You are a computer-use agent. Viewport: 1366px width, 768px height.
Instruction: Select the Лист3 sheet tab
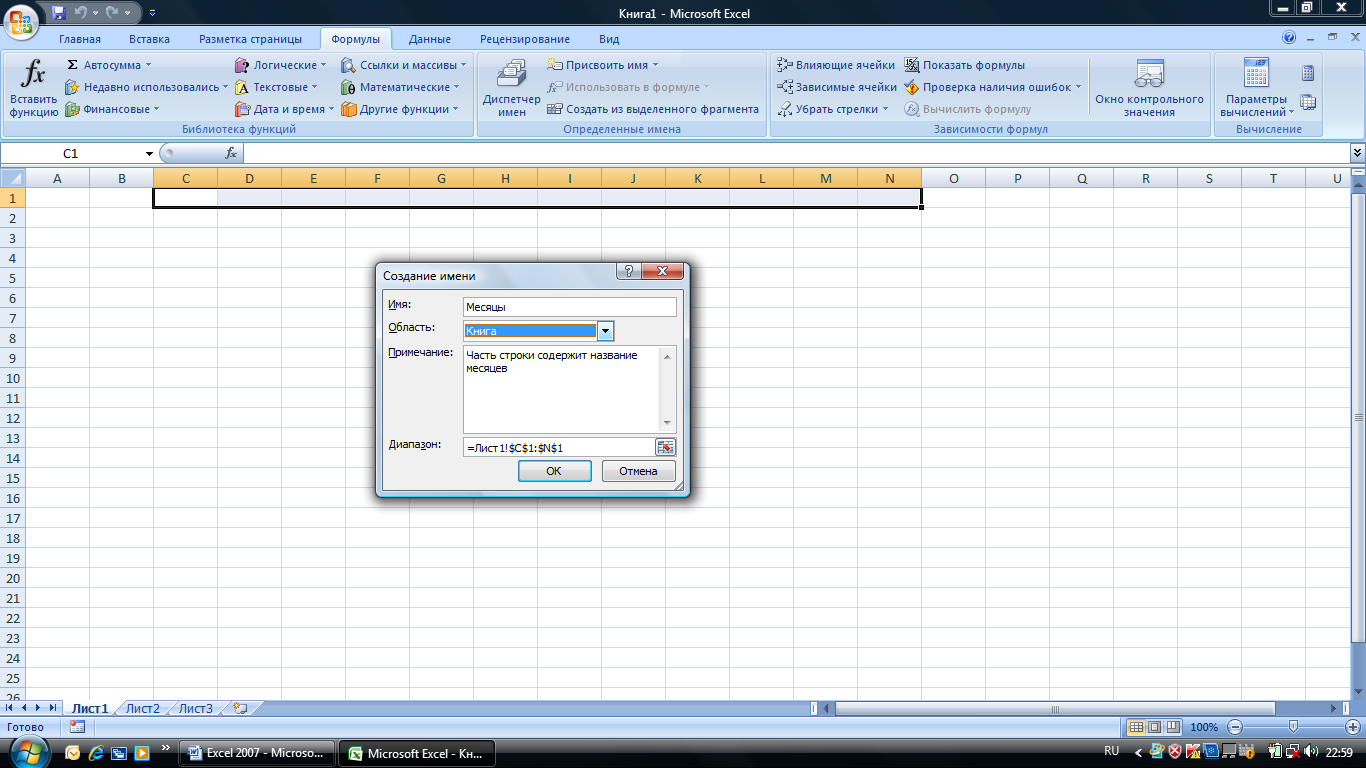[195, 708]
